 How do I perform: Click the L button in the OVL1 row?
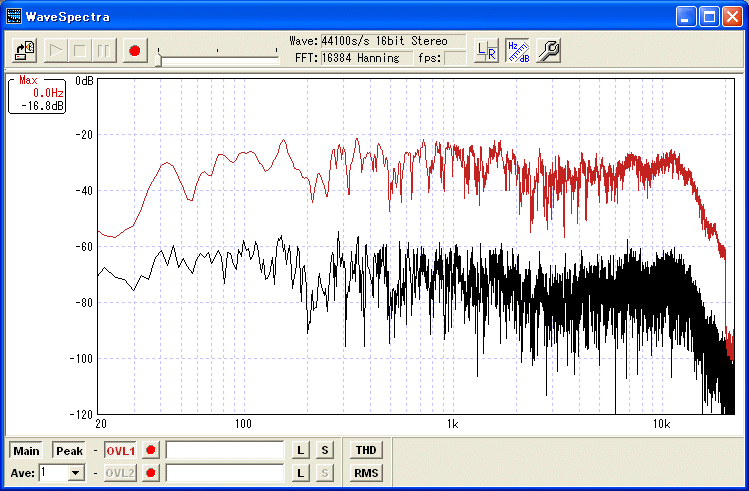[300, 451]
